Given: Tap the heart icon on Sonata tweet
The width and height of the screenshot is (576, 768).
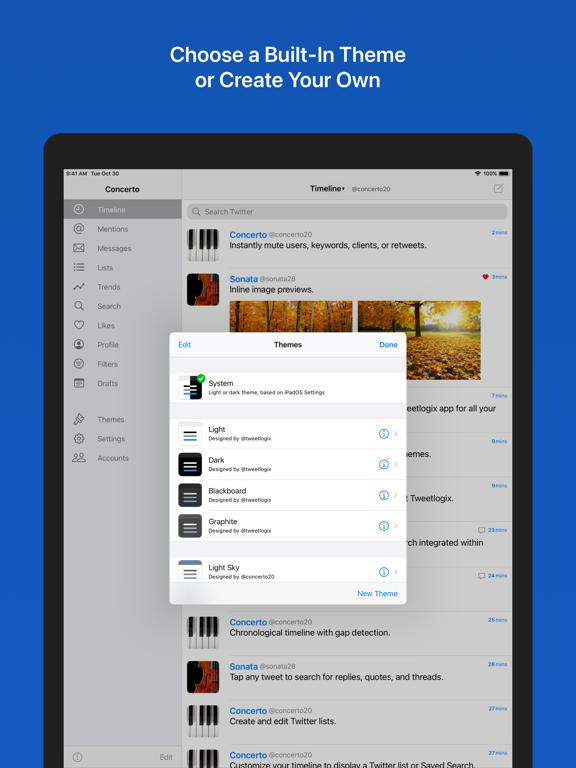Looking at the screenshot, I should coord(485,277).
